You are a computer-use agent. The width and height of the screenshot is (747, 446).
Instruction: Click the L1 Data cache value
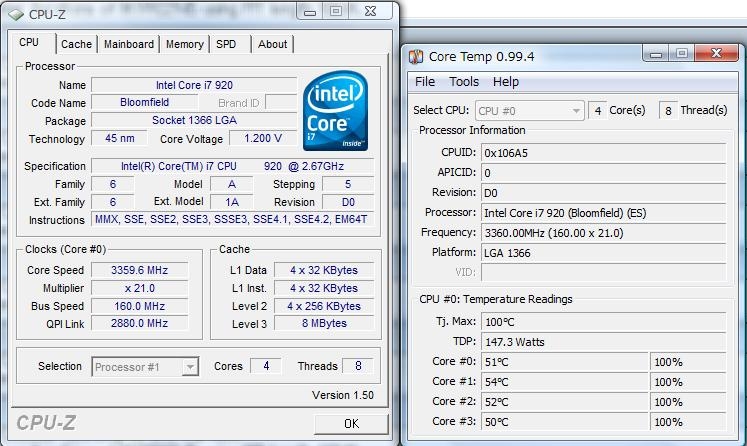(324, 270)
